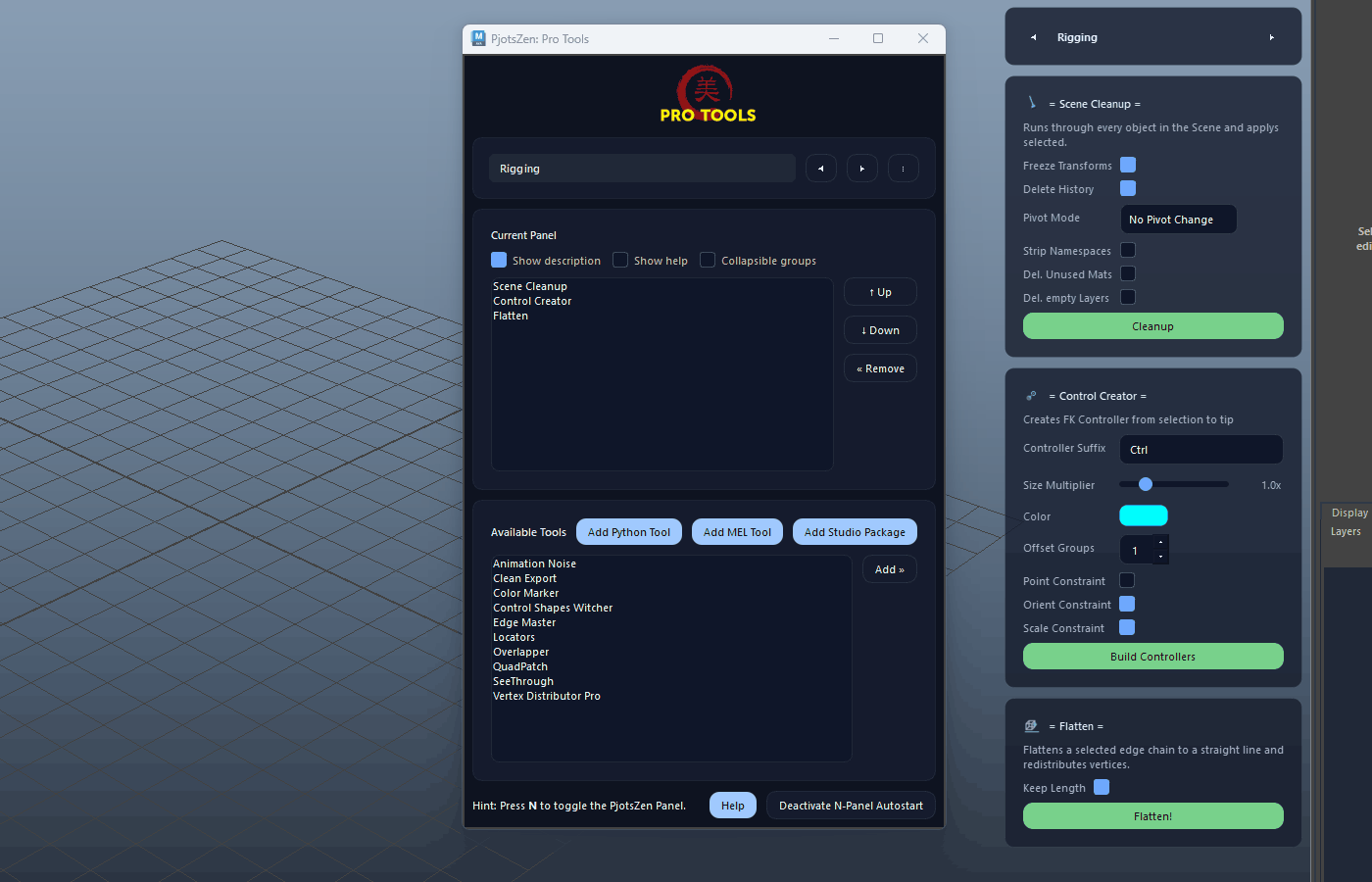Select Overlapper in Available Tools
This screenshot has width=1372, height=882.
tap(520, 652)
